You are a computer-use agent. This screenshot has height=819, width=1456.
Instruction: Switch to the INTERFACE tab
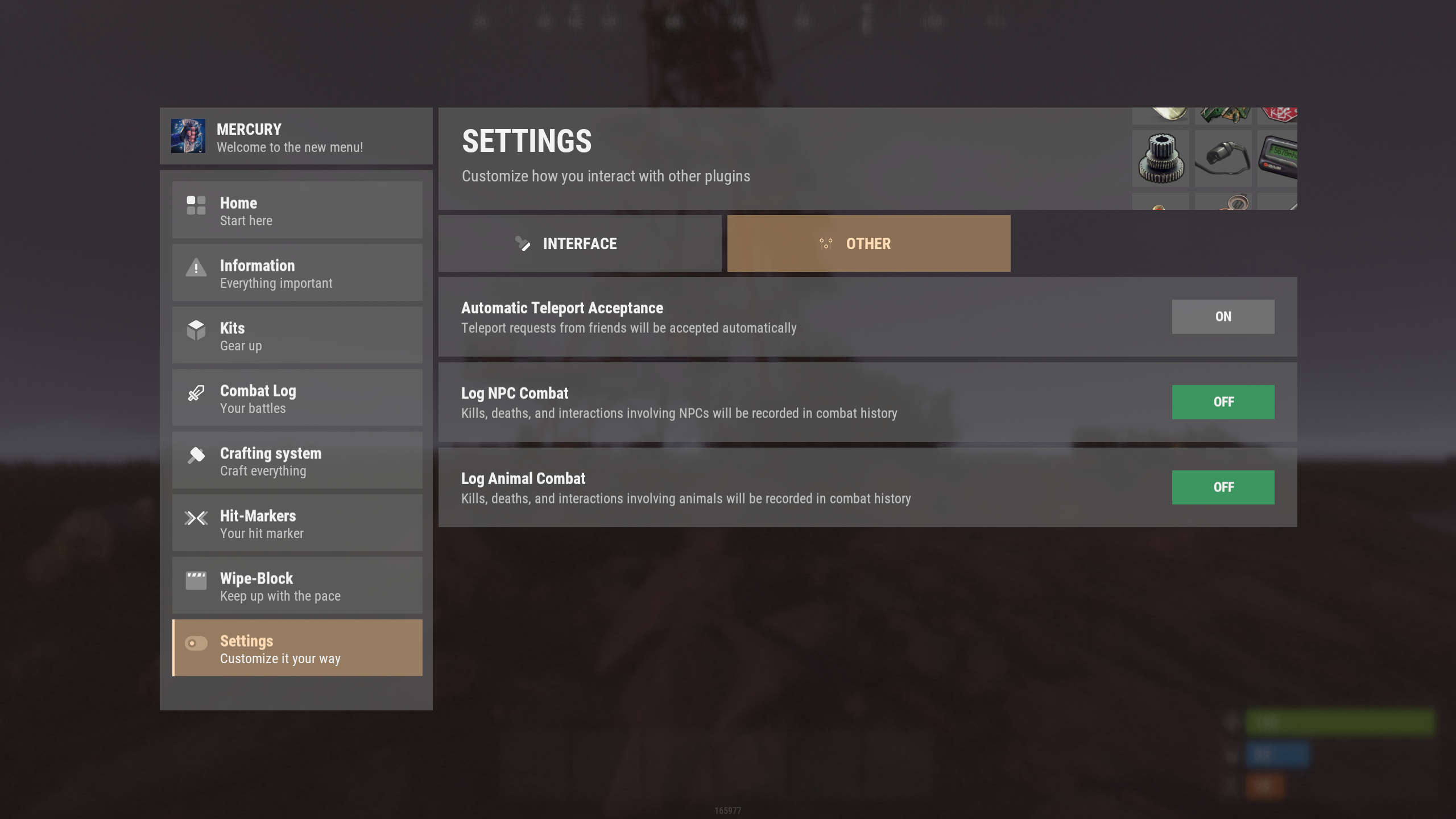[x=580, y=243]
